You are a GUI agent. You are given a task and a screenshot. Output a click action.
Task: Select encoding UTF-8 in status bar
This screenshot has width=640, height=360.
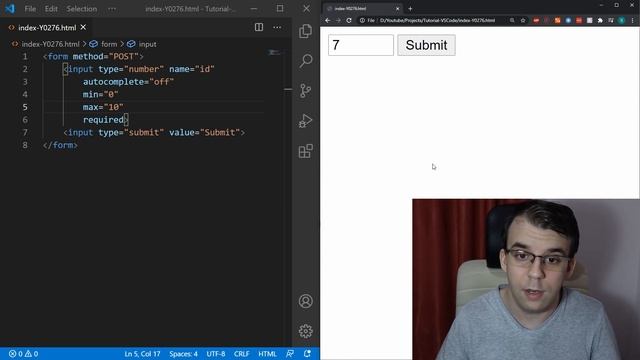click(x=216, y=354)
